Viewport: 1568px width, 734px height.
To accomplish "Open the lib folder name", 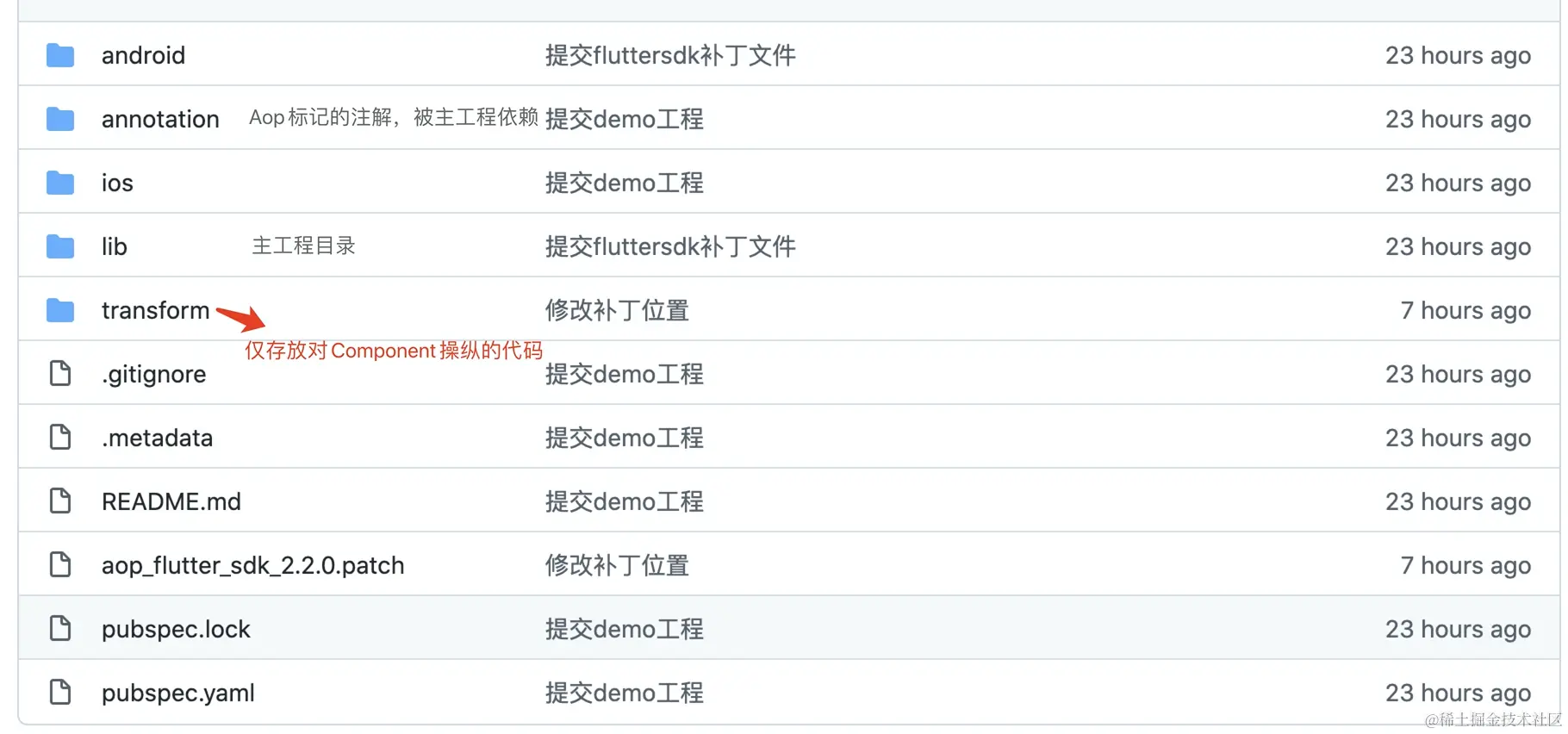I will click(114, 246).
